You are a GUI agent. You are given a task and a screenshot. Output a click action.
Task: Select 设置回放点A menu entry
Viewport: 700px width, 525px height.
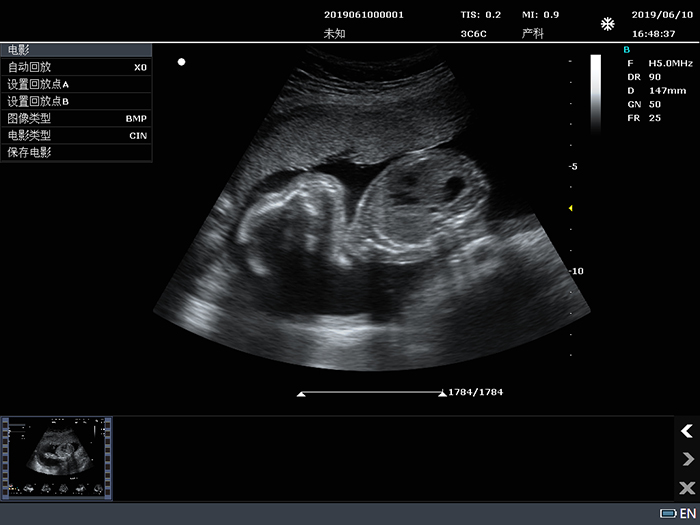(x=76, y=84)
